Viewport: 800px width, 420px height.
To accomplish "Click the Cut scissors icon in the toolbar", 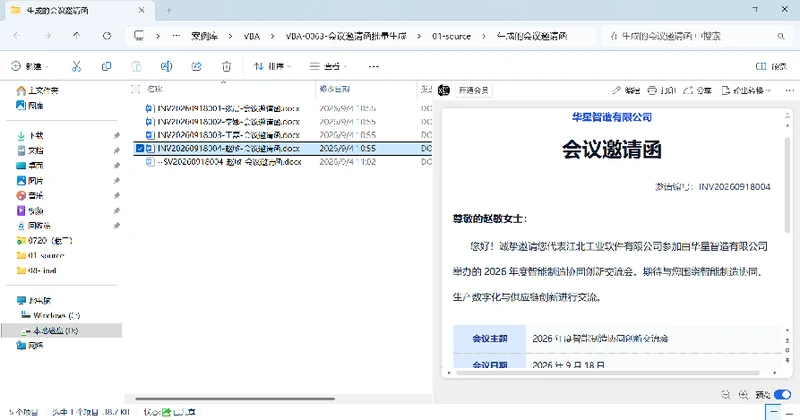I will (77, 66).
